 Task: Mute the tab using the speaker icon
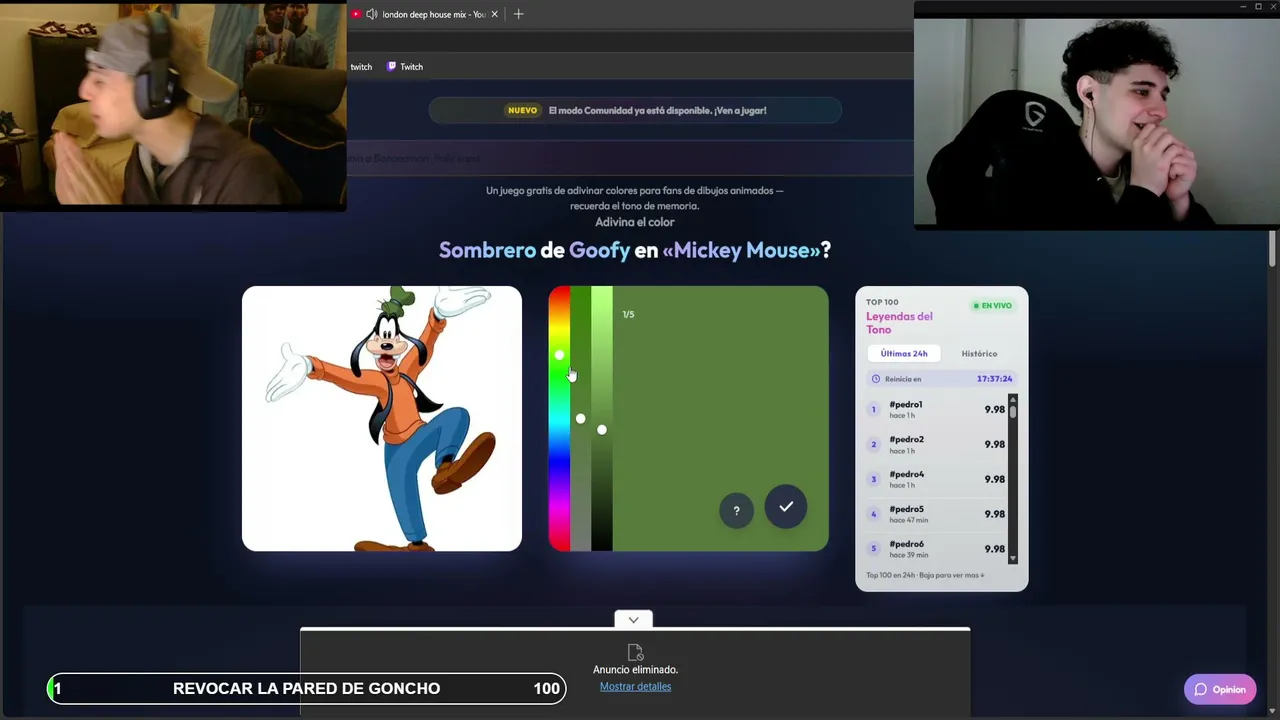(372, 14)
